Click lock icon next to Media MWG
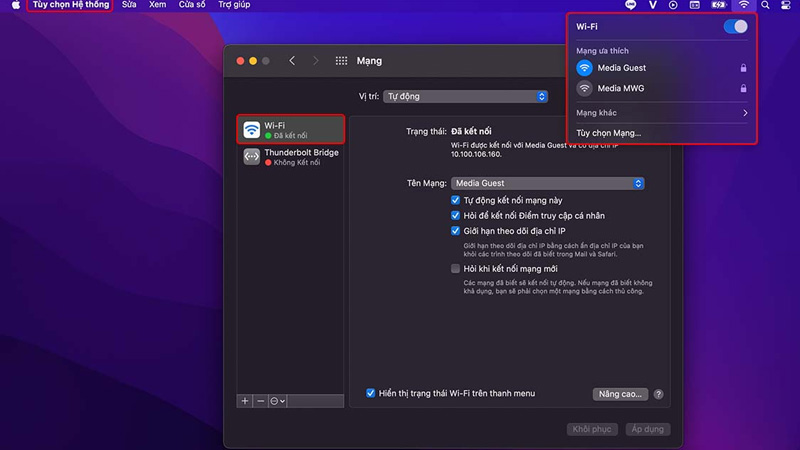 click(x=743, y=88)
